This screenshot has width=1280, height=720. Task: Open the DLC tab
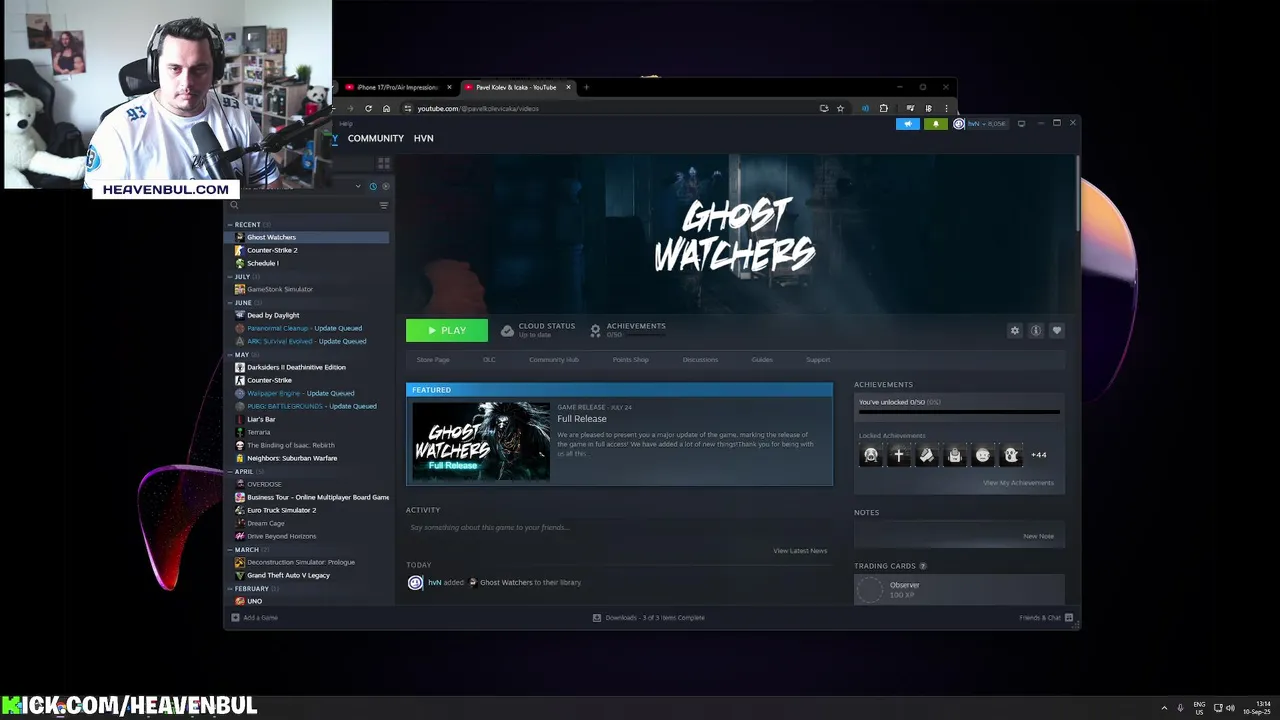[489, 360]
